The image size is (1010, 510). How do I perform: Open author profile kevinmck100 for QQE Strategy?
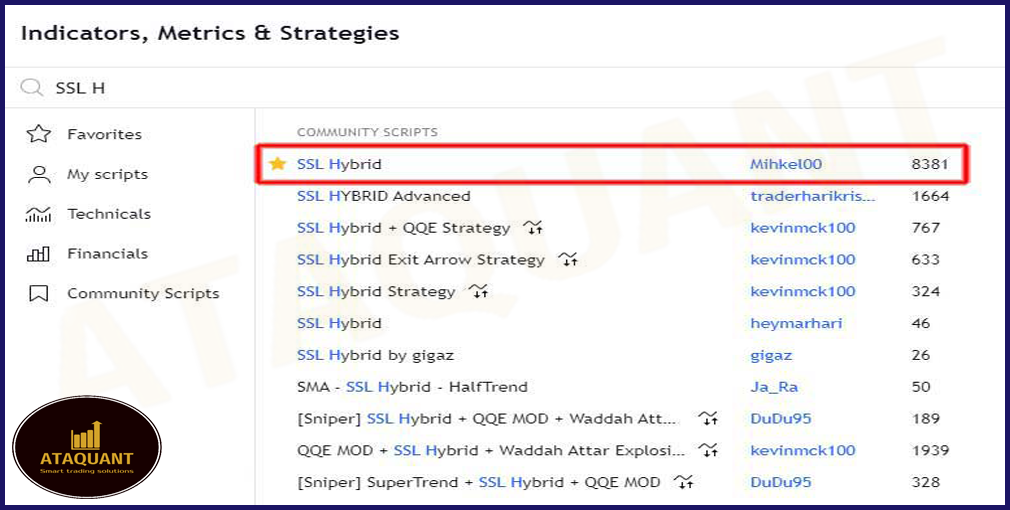tap(802, 228)
